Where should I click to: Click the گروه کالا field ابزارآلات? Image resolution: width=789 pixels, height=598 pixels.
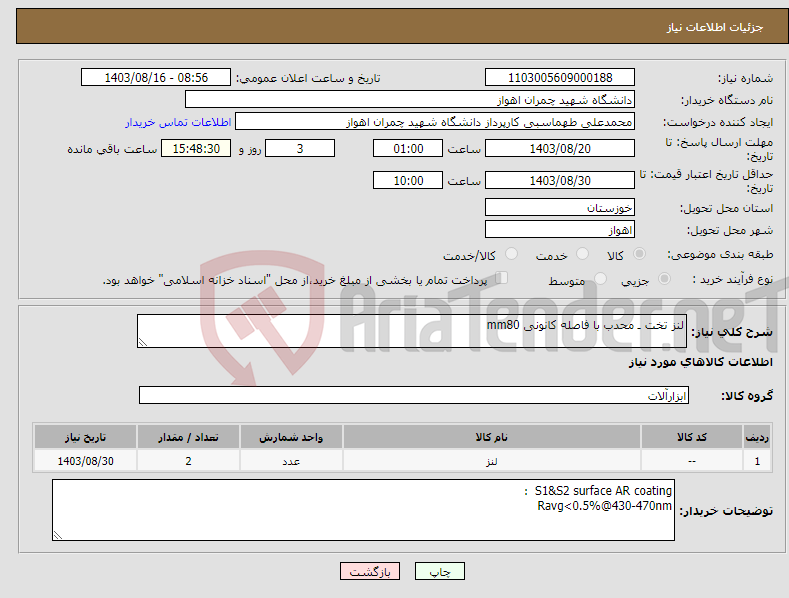[x=414, y=395]
